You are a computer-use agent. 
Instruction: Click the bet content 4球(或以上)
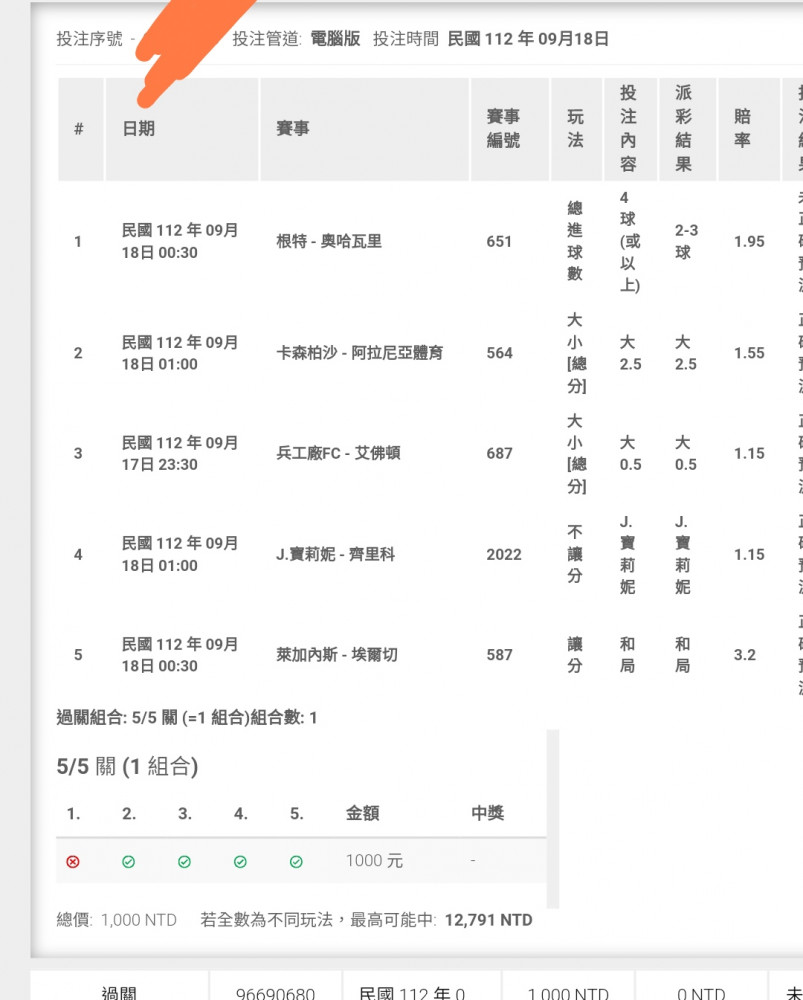point(630,242)
